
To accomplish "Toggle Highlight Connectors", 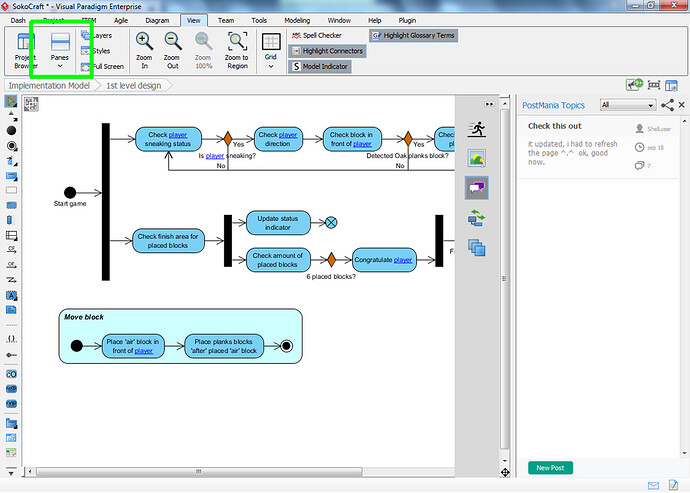I will (x=327, y=51).
